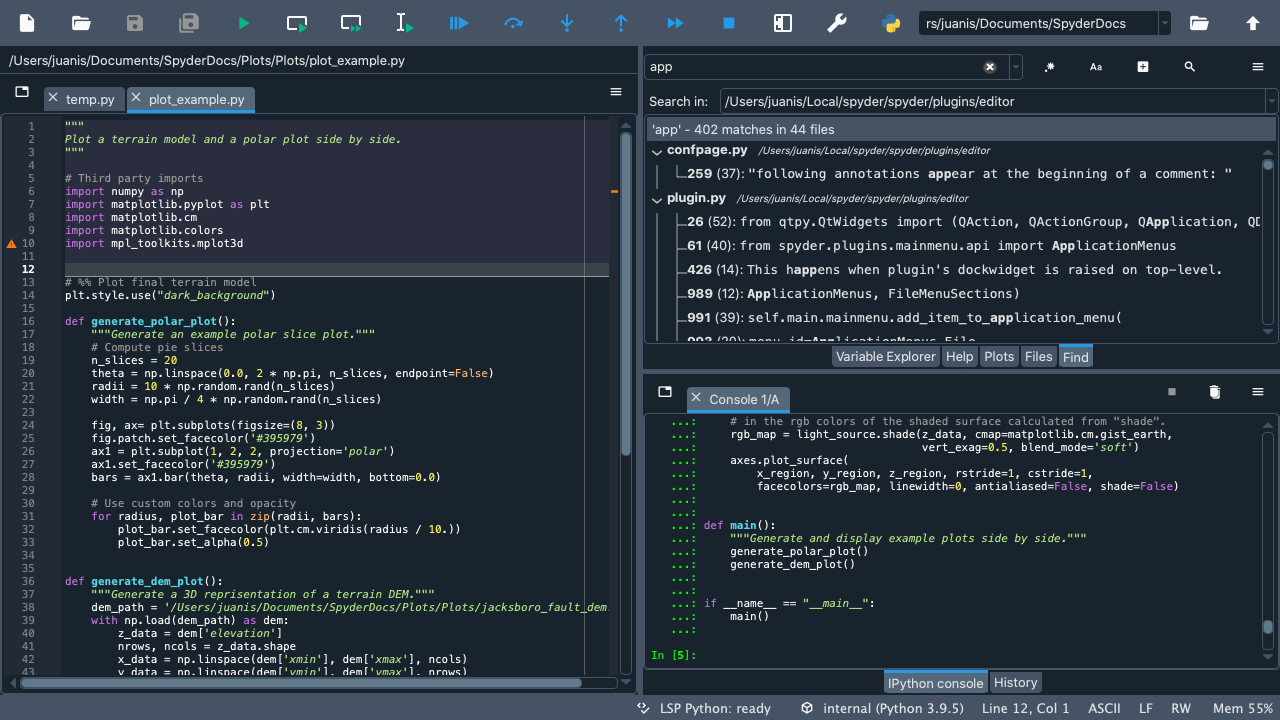Toggle regular expression search in Find
This screenshot has width=1280, height=720.
(1049, 67)
